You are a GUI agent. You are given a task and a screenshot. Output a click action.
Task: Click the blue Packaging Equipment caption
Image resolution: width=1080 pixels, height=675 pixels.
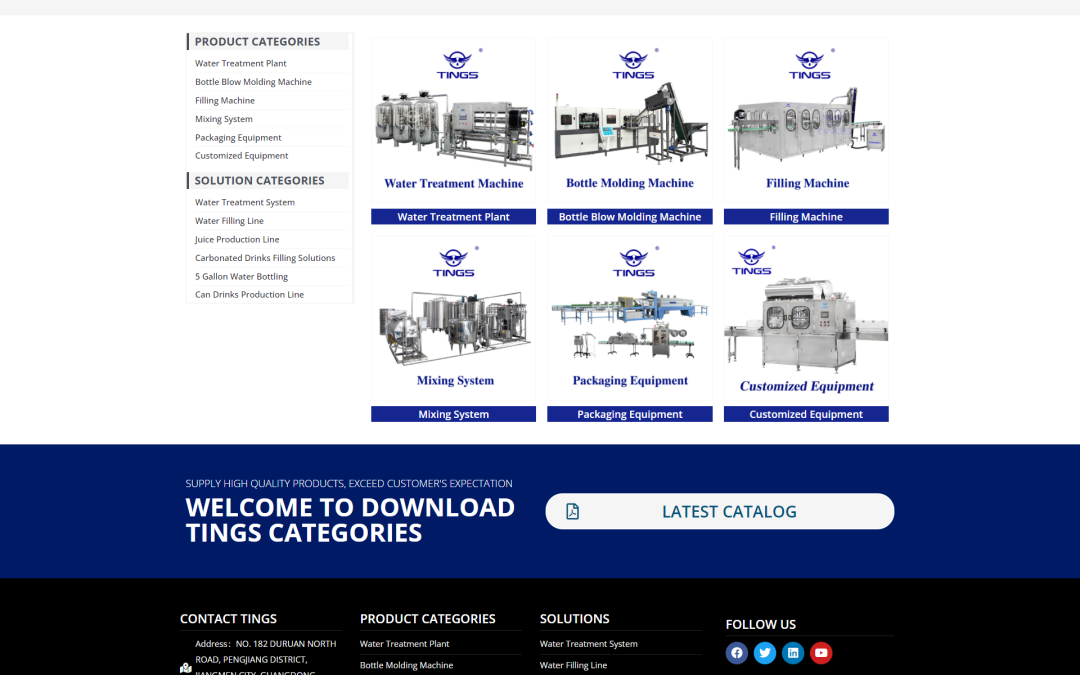630,414
